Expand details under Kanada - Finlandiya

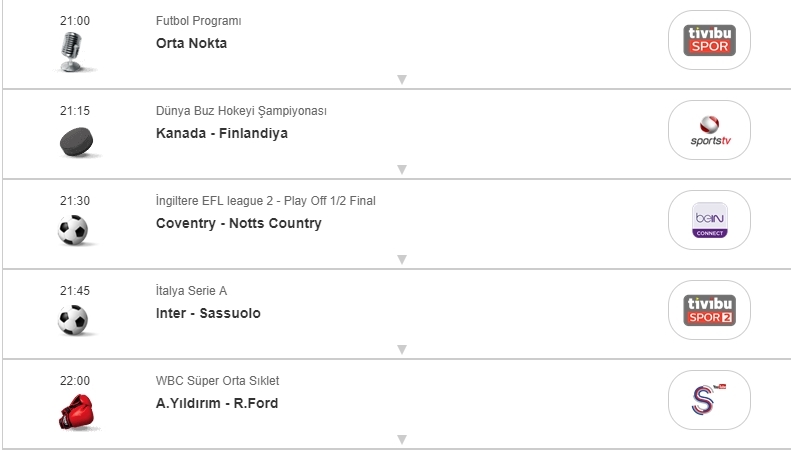pyautogui.click(x=401, y=169)
